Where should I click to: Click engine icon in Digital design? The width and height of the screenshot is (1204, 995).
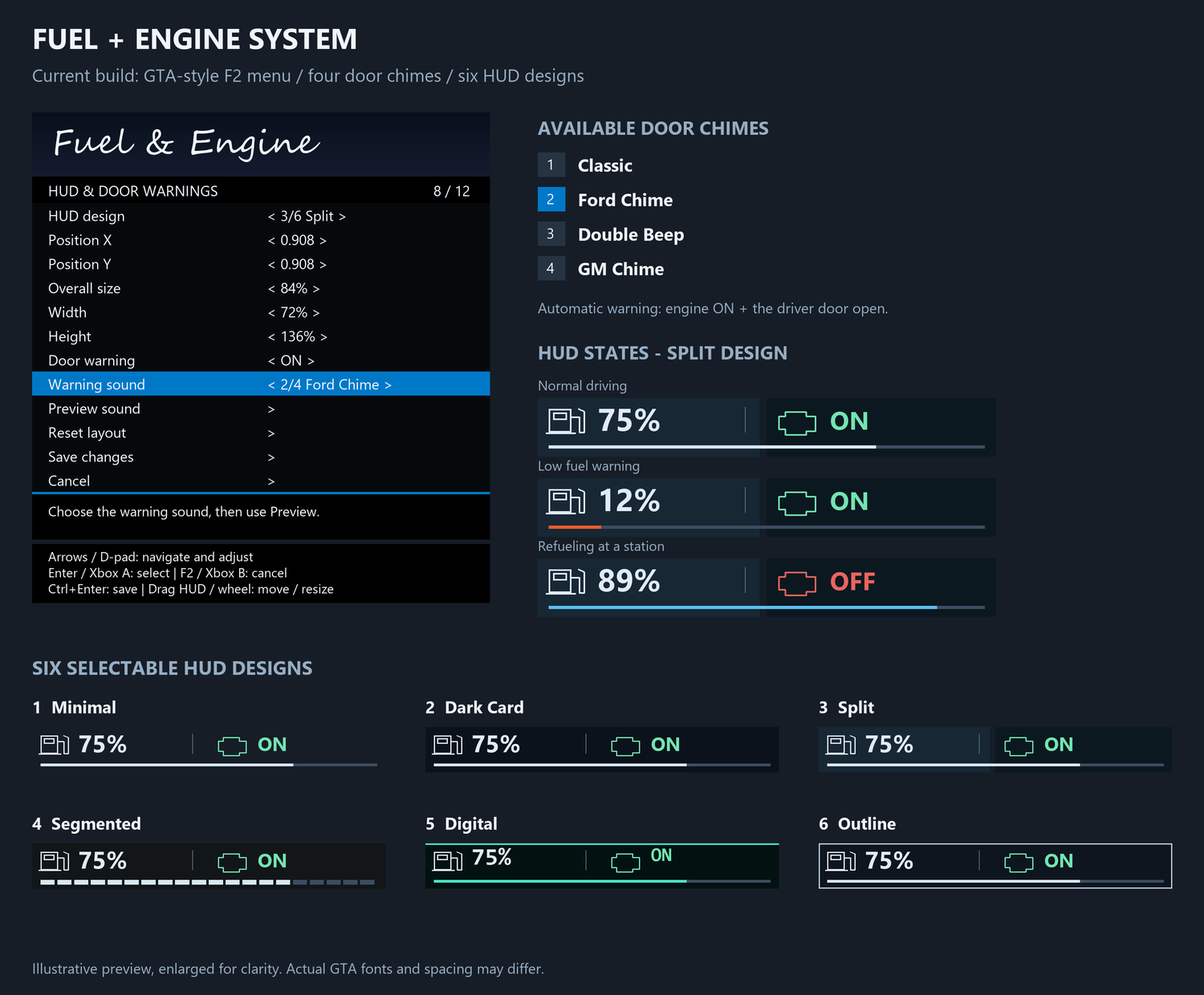(626, 863)
